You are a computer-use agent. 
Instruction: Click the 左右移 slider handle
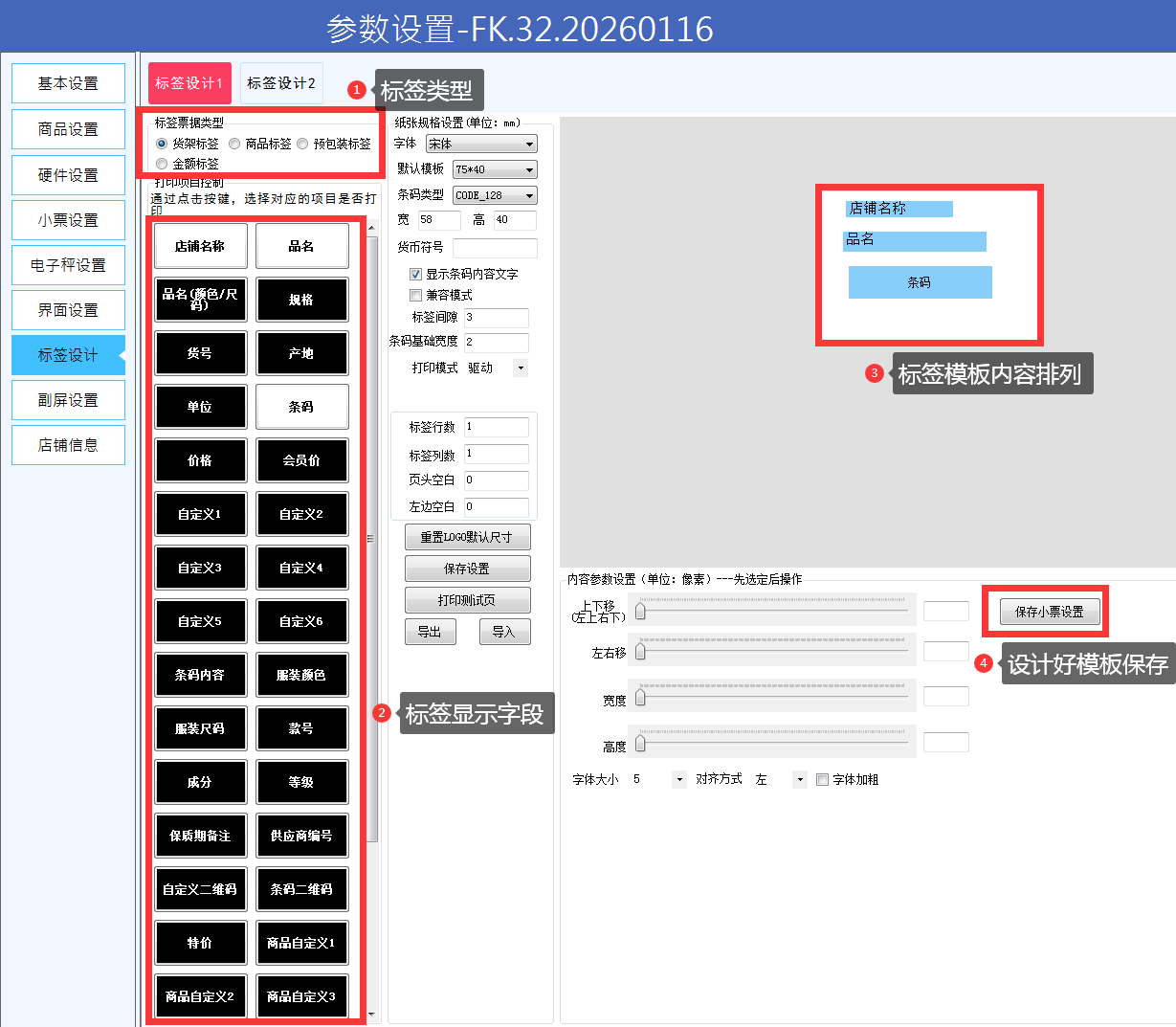tap(641, 652)
